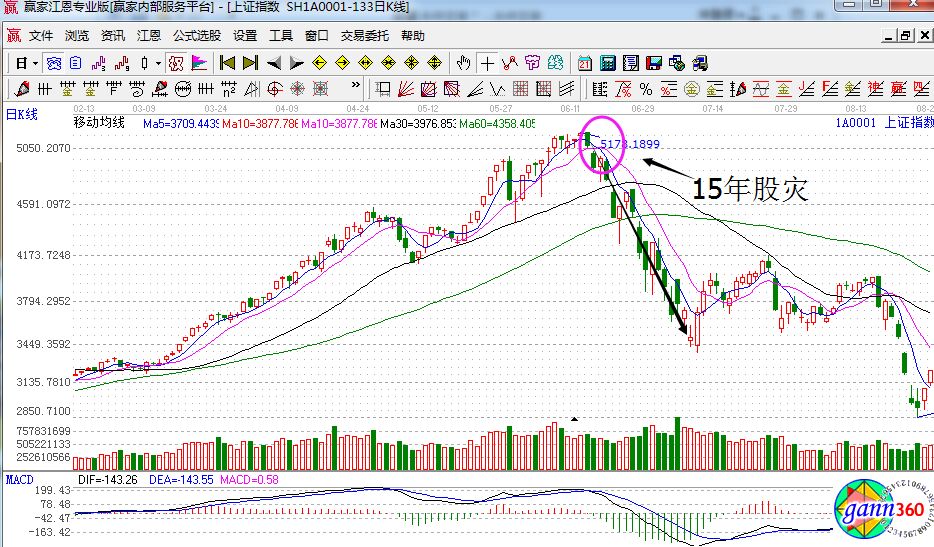Open the 日 period dropdown arrow

(35, 63)
